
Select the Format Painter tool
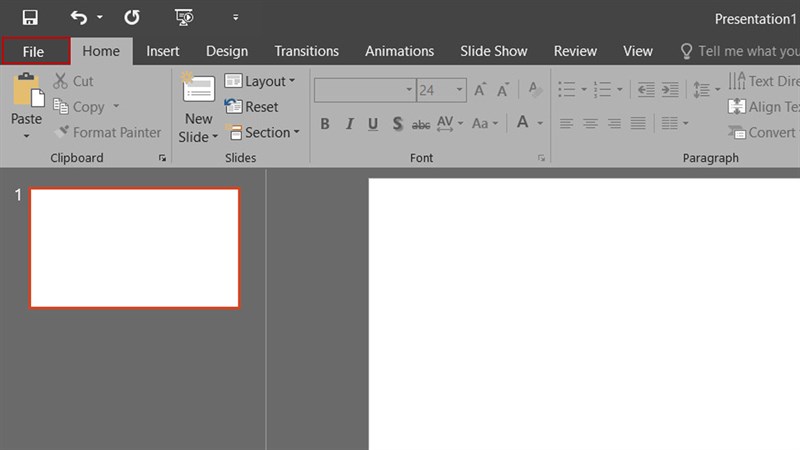coord(107,132)
